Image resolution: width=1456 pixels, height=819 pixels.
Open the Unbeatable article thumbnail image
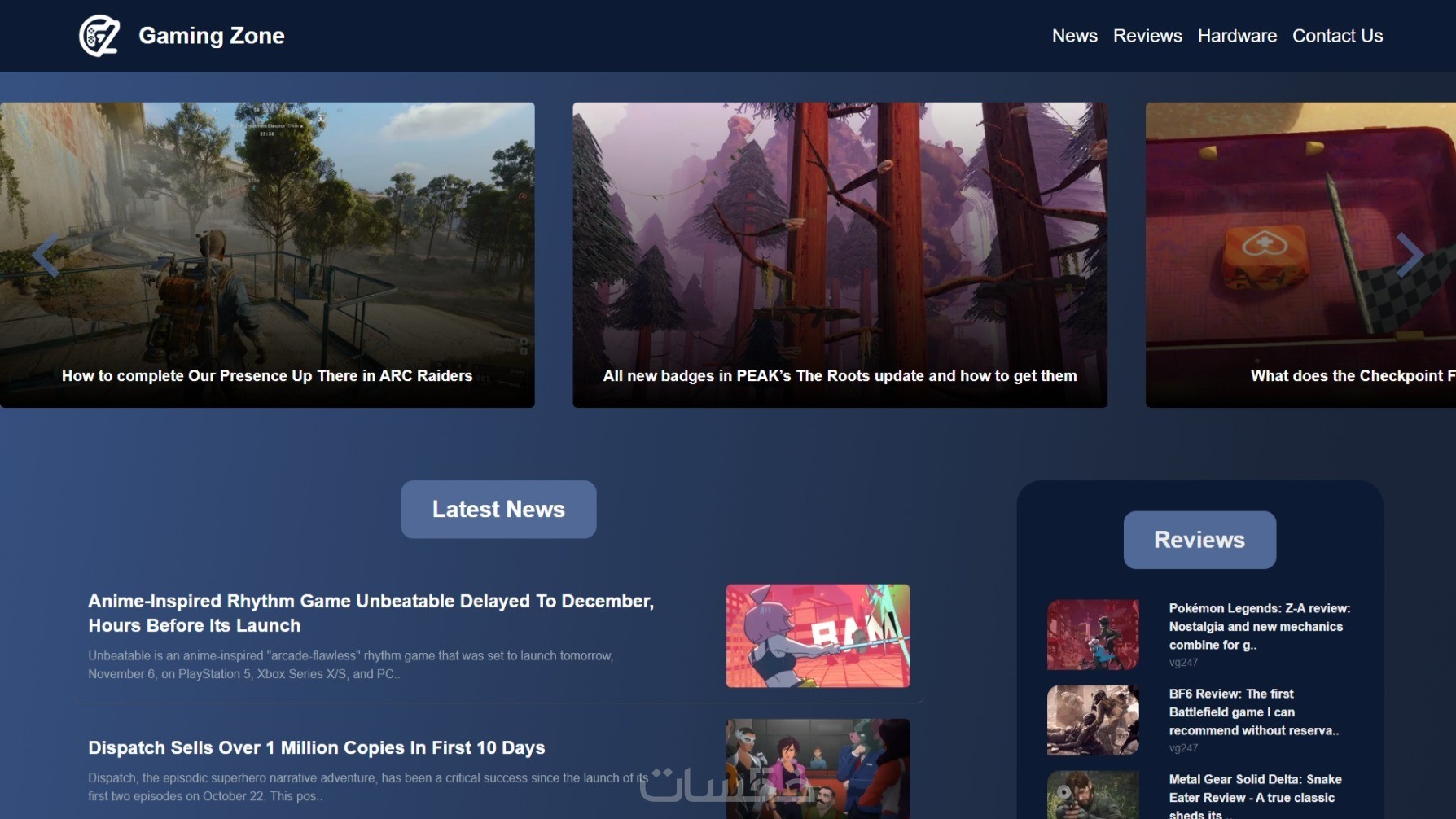(x=818, y=636)
